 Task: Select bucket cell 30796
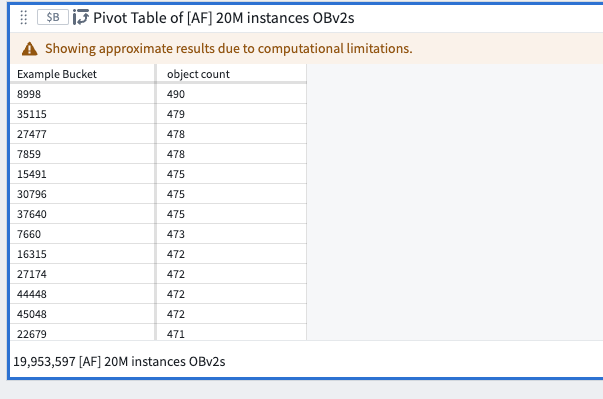click(x=82, y=194)
